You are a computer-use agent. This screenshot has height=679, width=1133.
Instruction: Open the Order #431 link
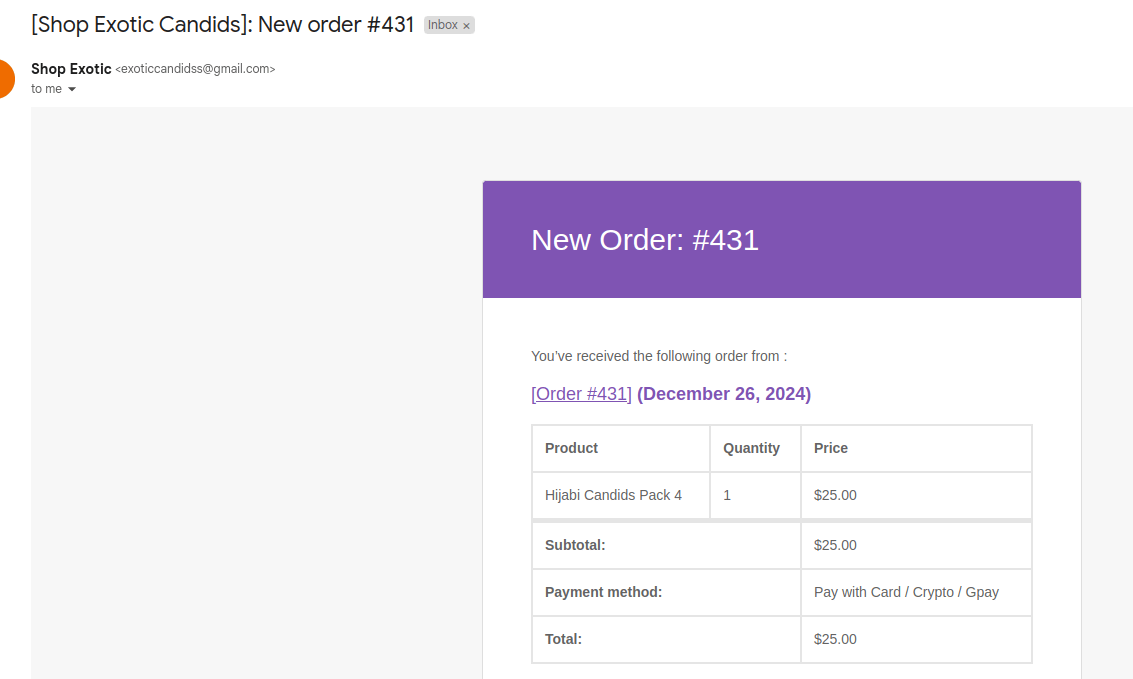click(x=581, y=394)
